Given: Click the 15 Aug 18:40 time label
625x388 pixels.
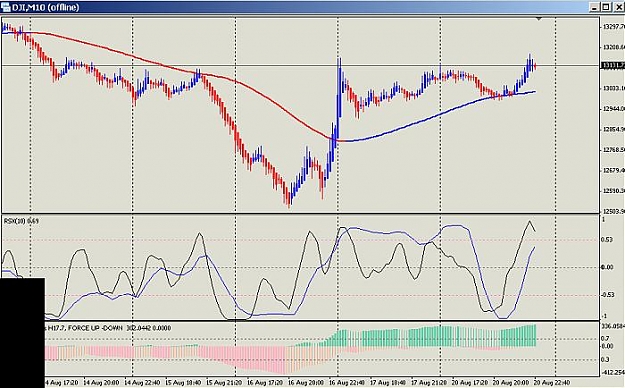Looking at the screenshot, I should tap(183, 382).
